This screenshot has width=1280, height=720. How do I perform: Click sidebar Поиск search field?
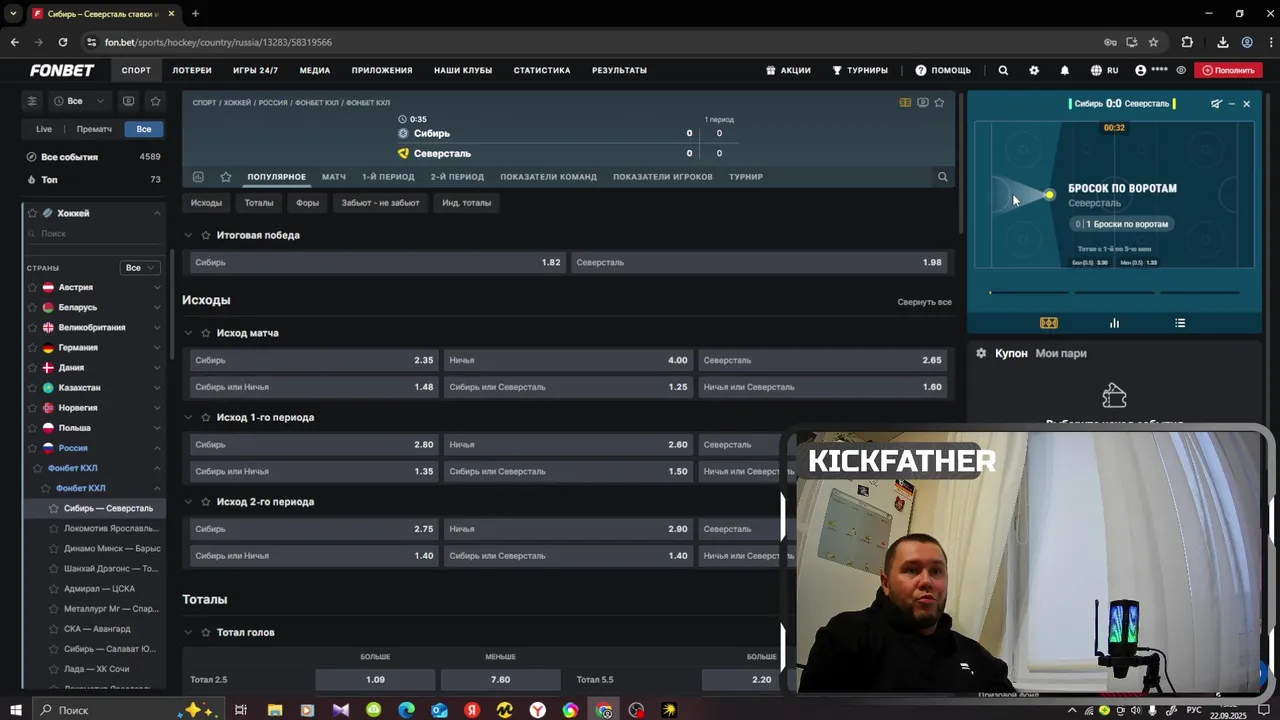pyautogui.click(x=95, y=233)
